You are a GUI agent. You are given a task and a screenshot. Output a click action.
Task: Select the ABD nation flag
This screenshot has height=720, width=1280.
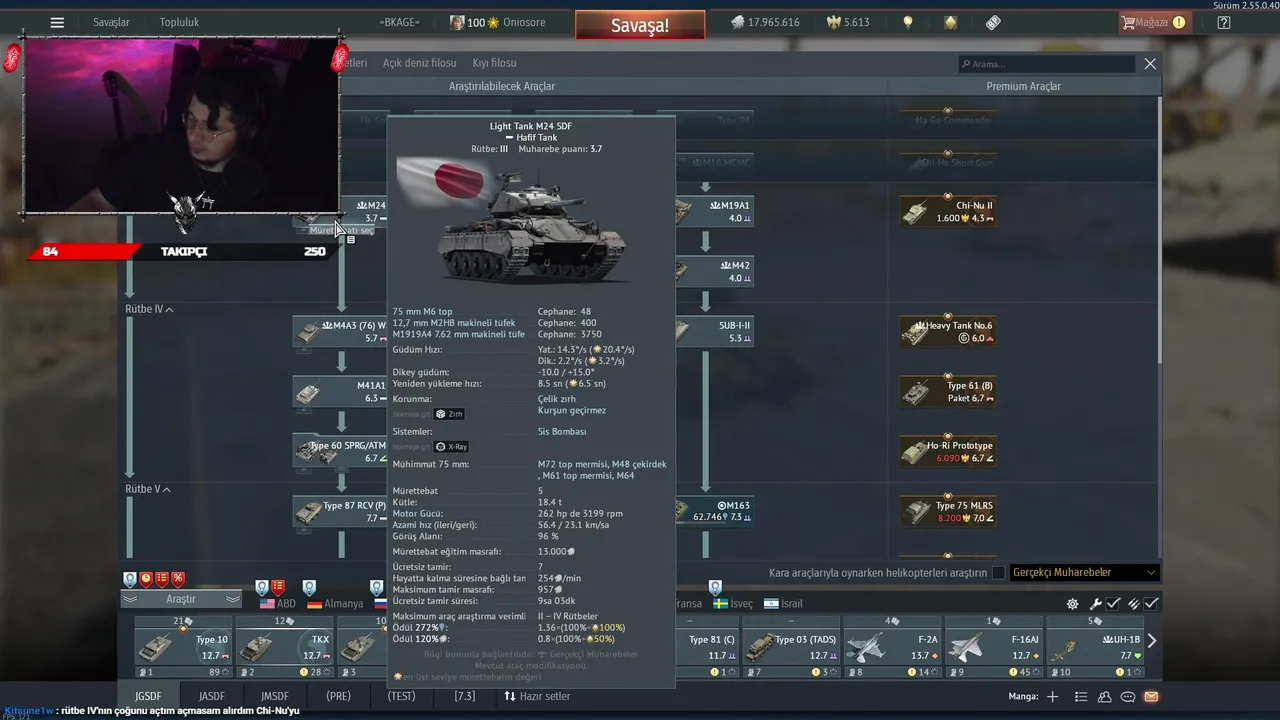pos(277,603)
